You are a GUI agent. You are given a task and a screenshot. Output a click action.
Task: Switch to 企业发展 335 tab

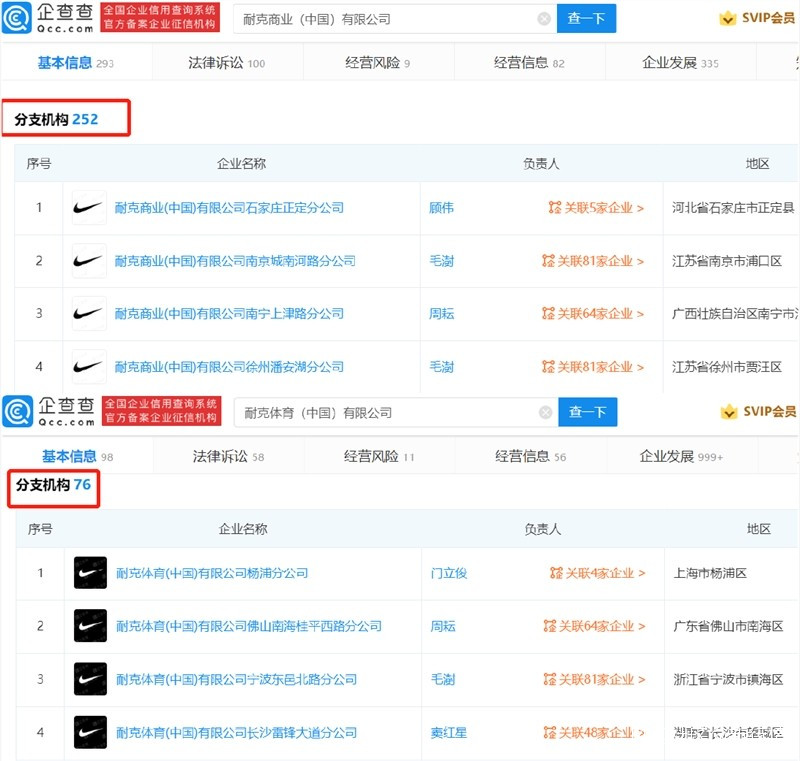(680, 63)
